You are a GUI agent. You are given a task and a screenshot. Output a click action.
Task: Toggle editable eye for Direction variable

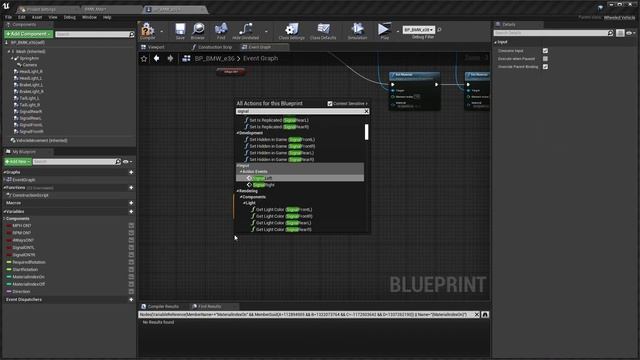tap(131, 291)
